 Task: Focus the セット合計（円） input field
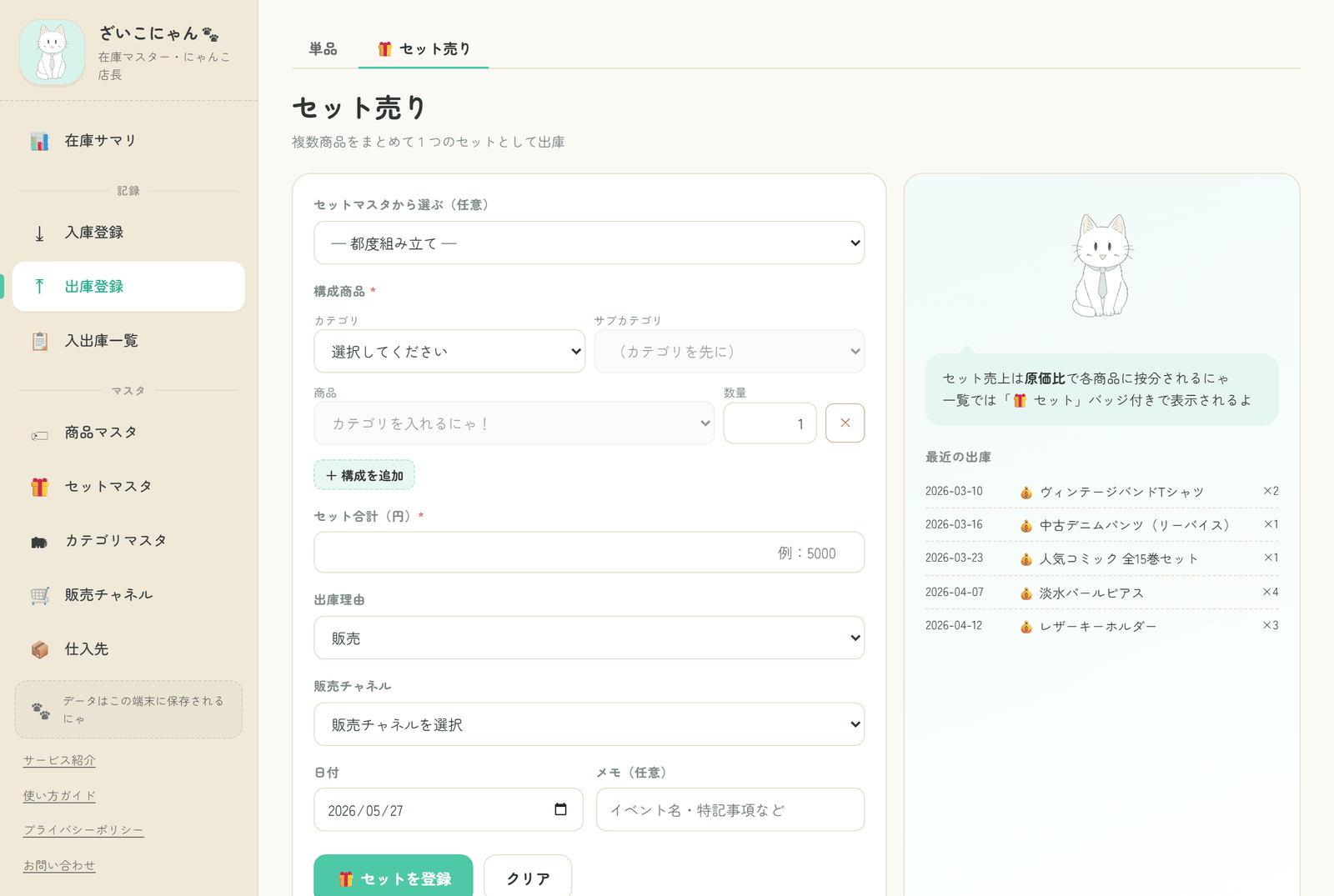point(589,553)
